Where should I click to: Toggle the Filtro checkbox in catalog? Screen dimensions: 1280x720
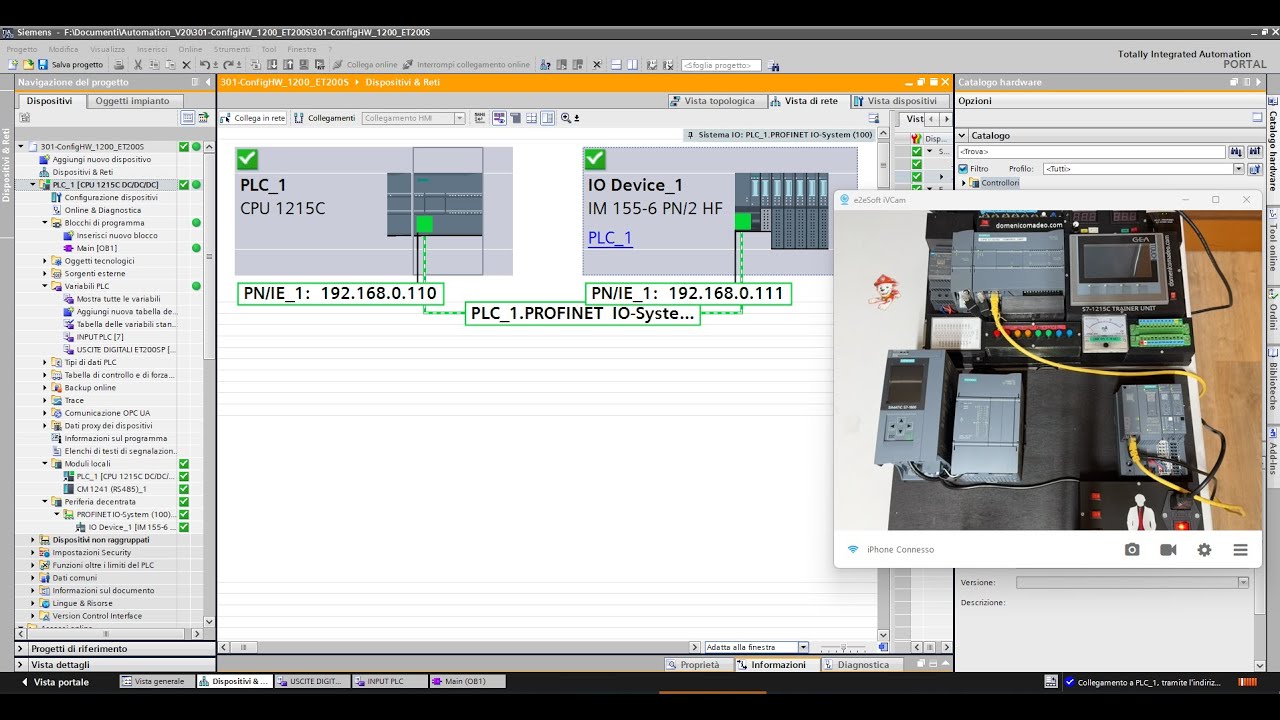coord(963,169)
